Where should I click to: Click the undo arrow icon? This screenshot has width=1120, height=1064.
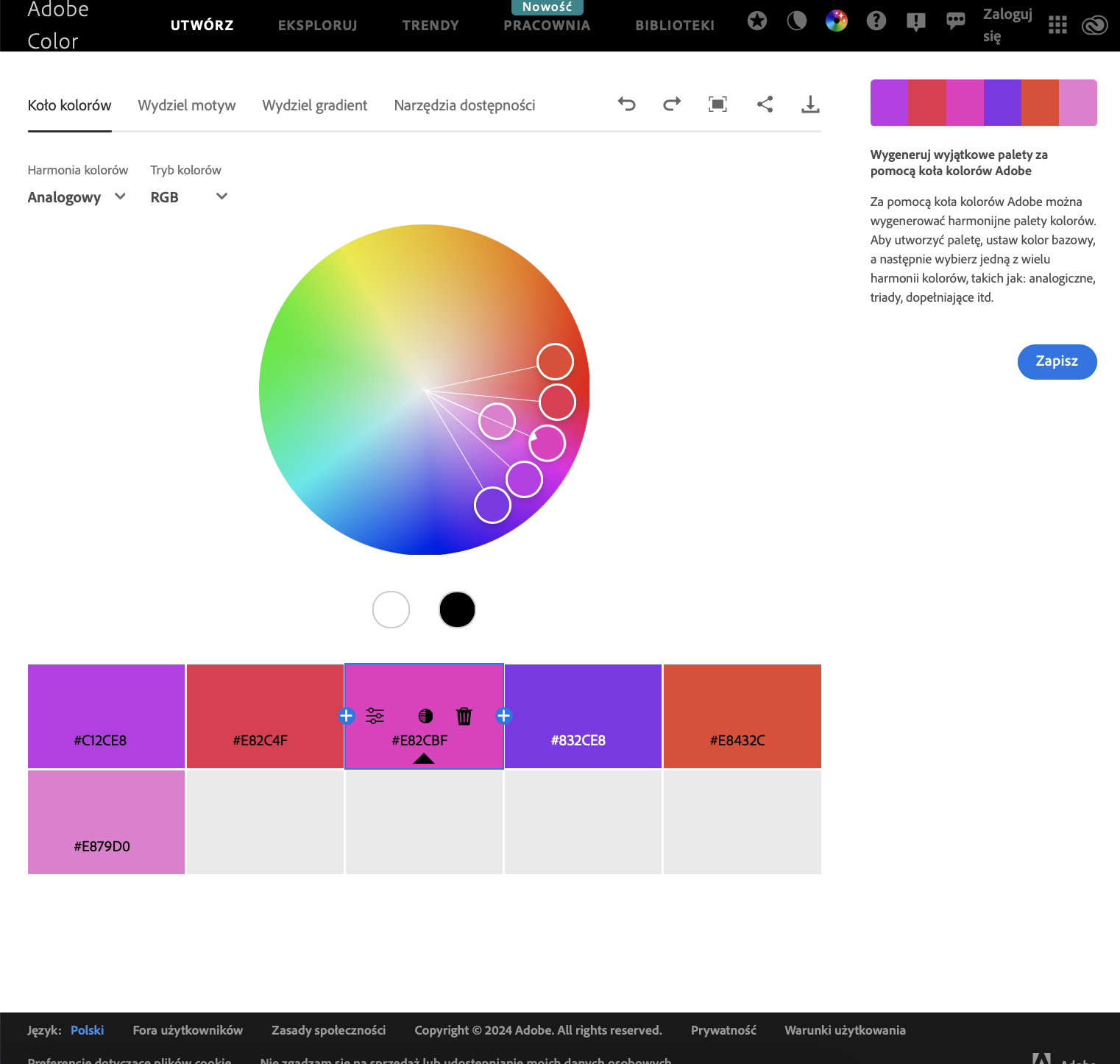(626, 104)
